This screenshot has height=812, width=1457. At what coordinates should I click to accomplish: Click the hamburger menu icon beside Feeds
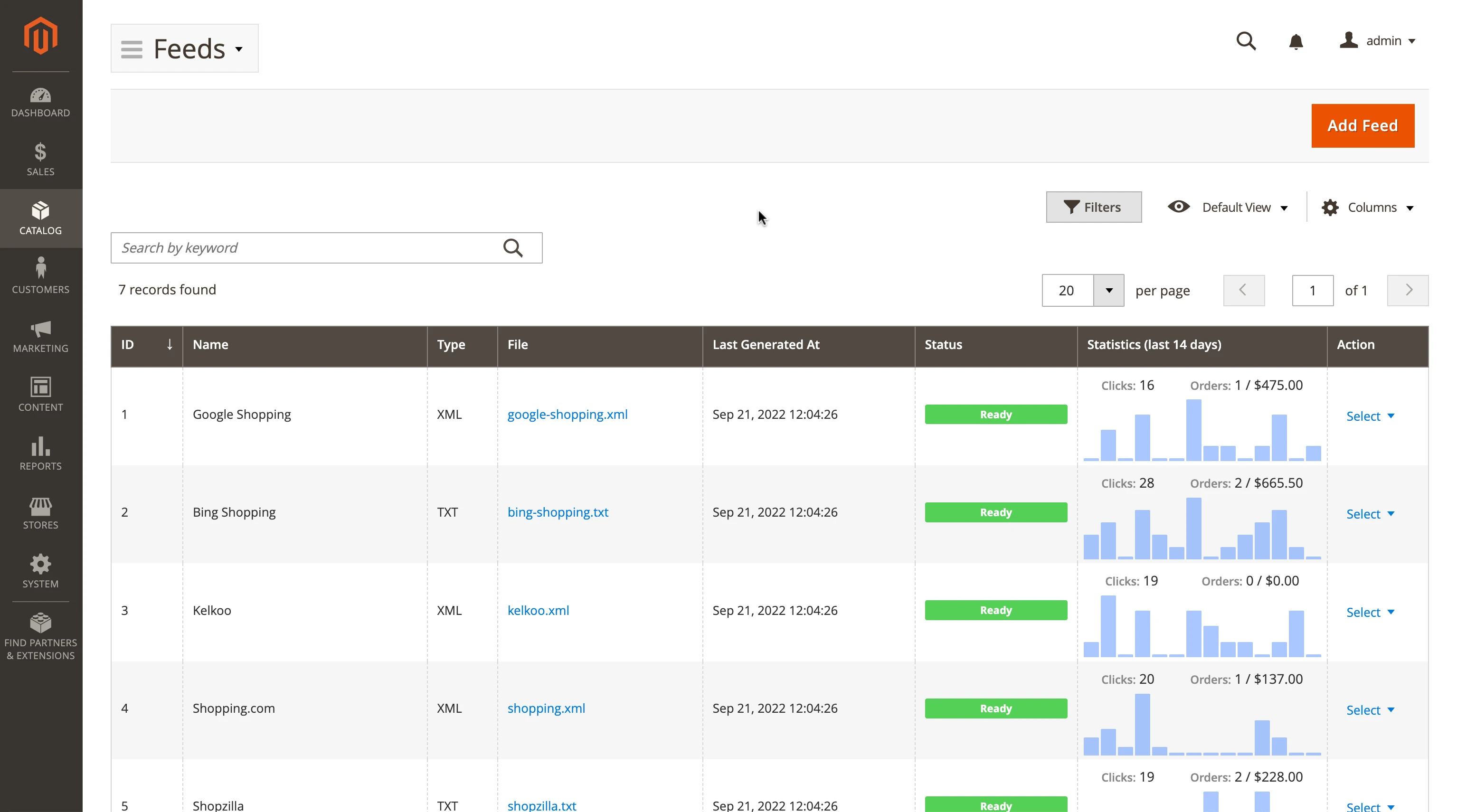coord(132,49)
